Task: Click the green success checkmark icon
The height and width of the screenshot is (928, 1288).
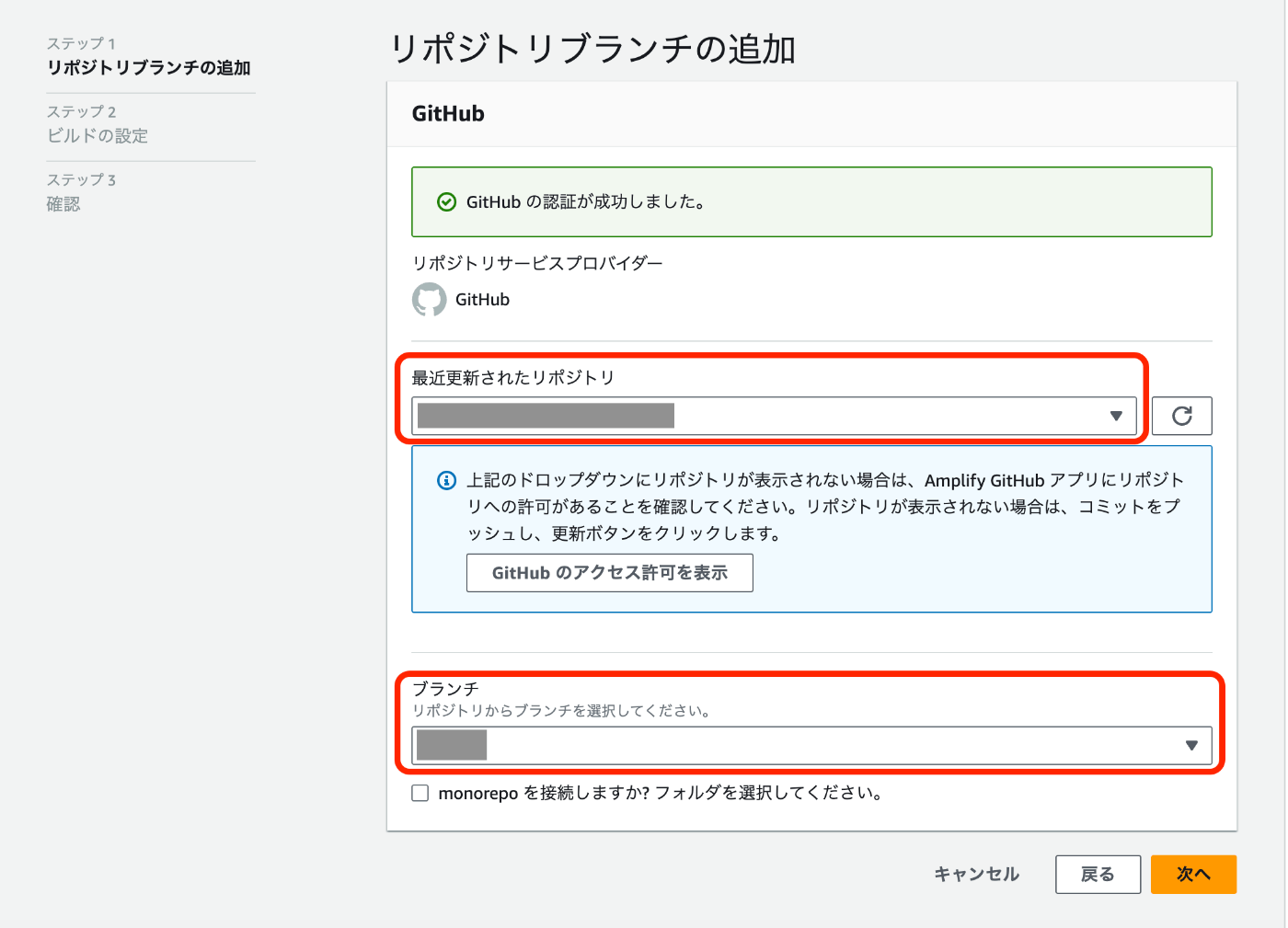Action: (x=446, y=201)
